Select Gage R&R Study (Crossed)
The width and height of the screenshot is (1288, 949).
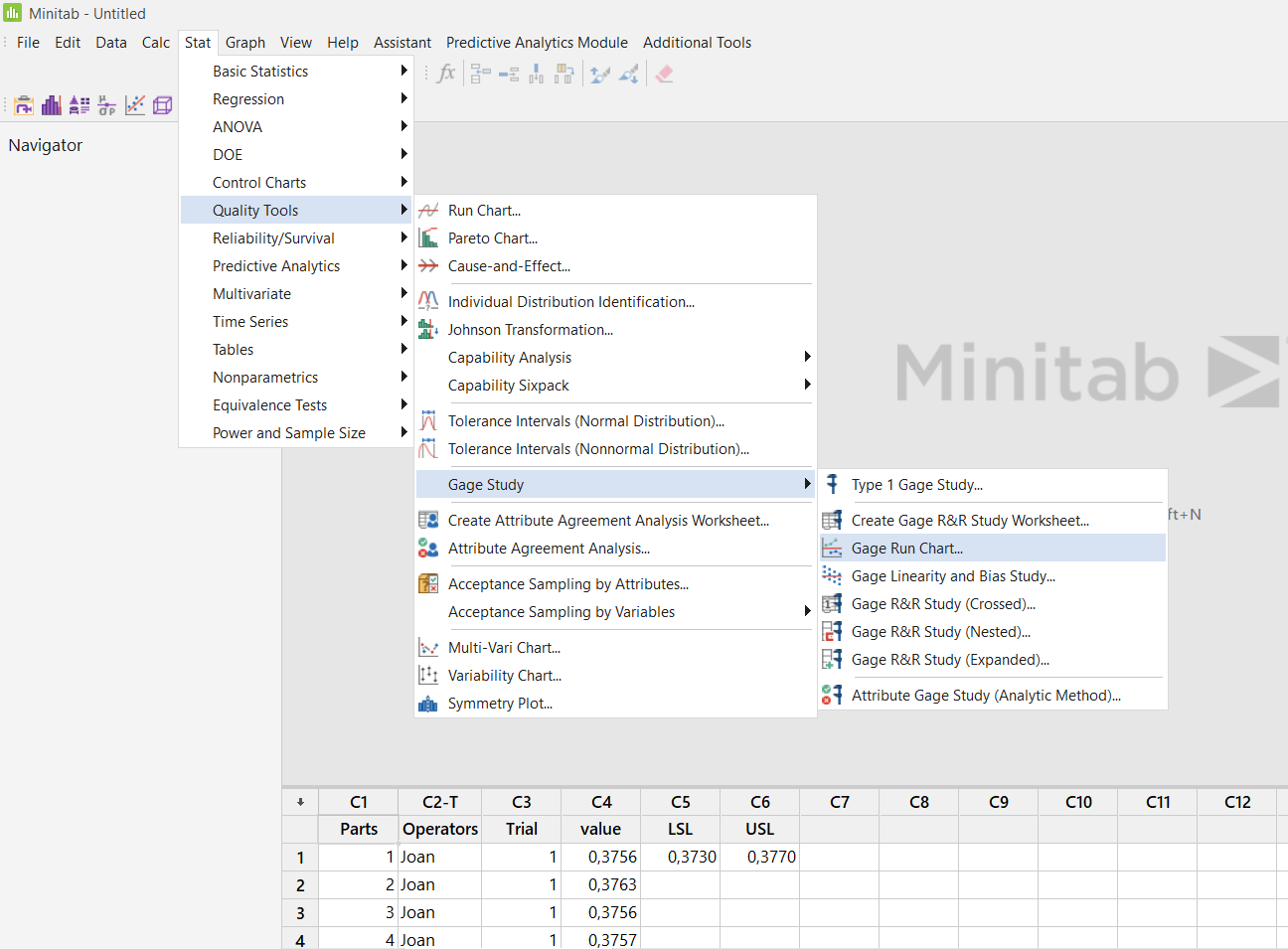942,603
